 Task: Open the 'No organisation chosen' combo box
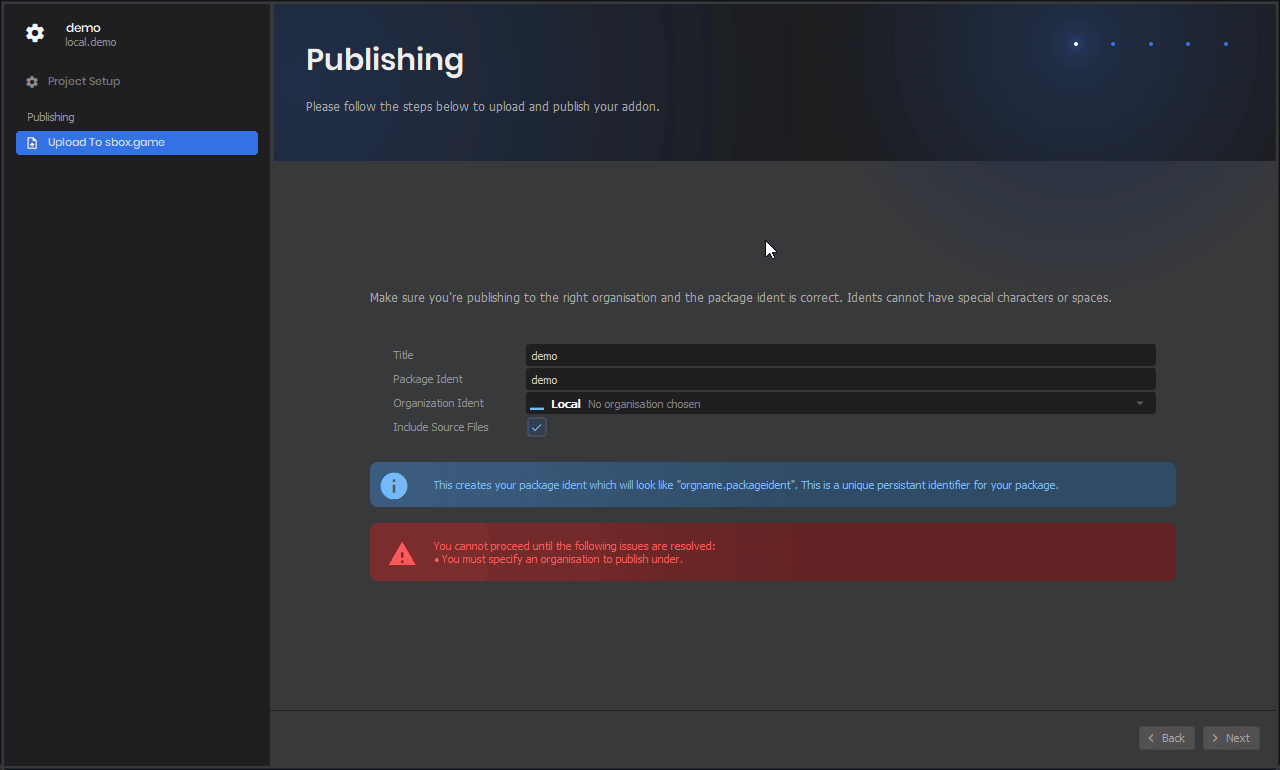(x=840, y=404)
